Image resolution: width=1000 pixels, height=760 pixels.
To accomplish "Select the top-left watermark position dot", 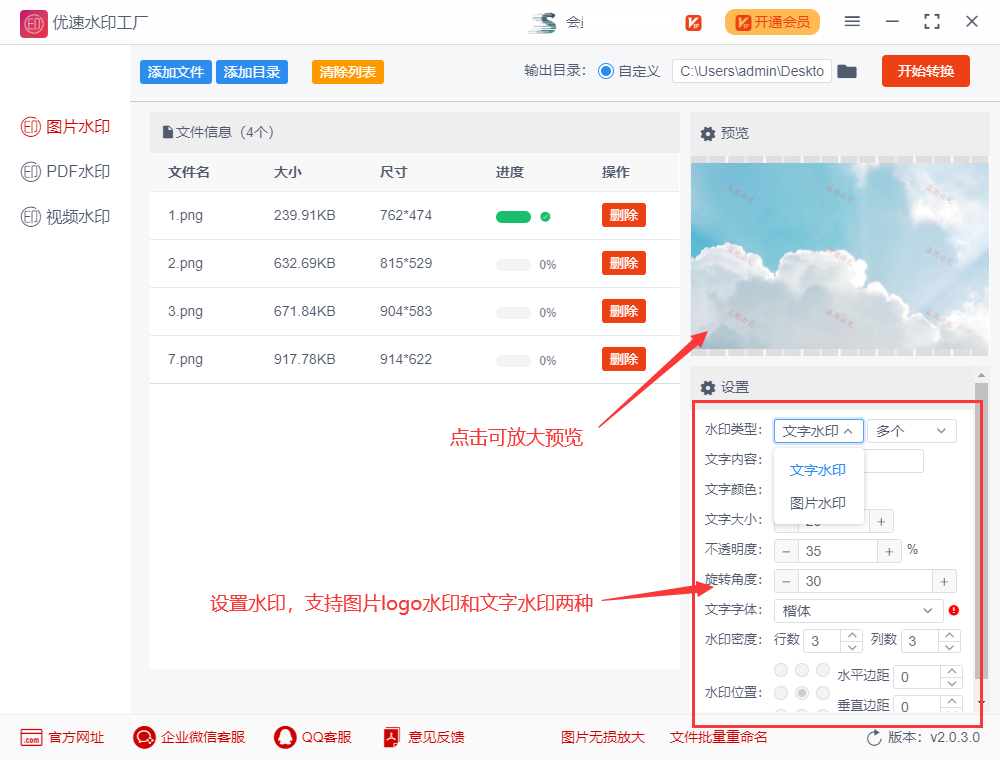I will pyautogui.click(x=782, y=670).
